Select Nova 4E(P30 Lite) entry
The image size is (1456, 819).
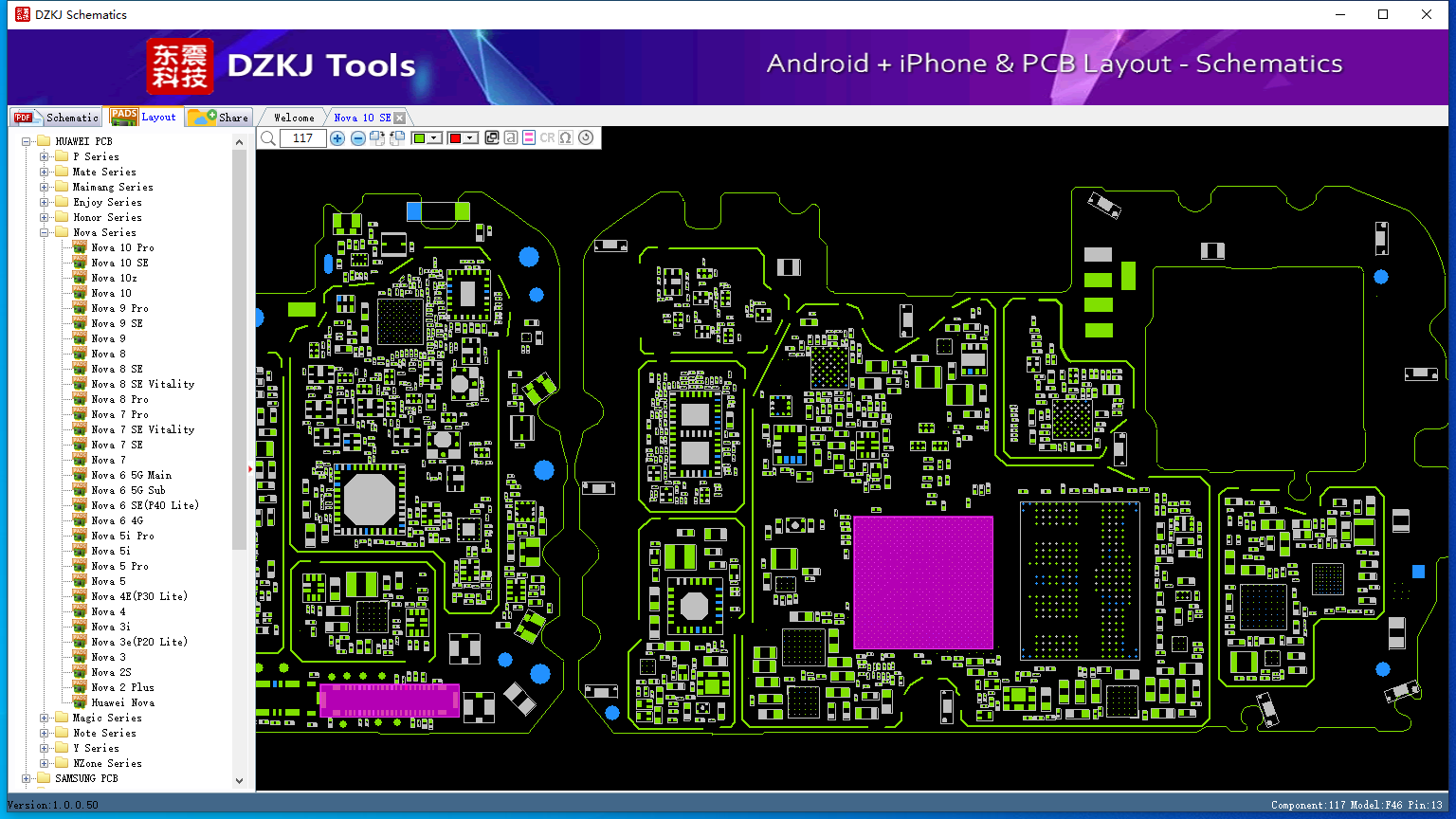(x=139, y=596)
